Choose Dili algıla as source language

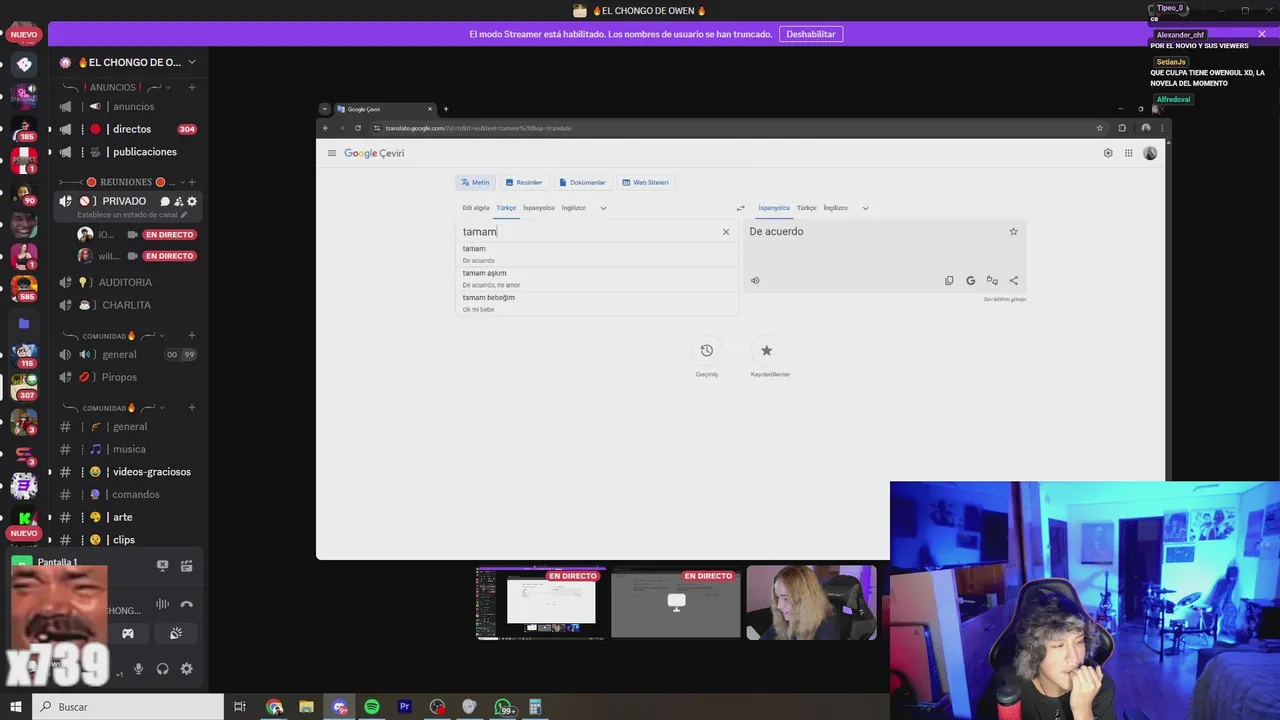[476, 208]
